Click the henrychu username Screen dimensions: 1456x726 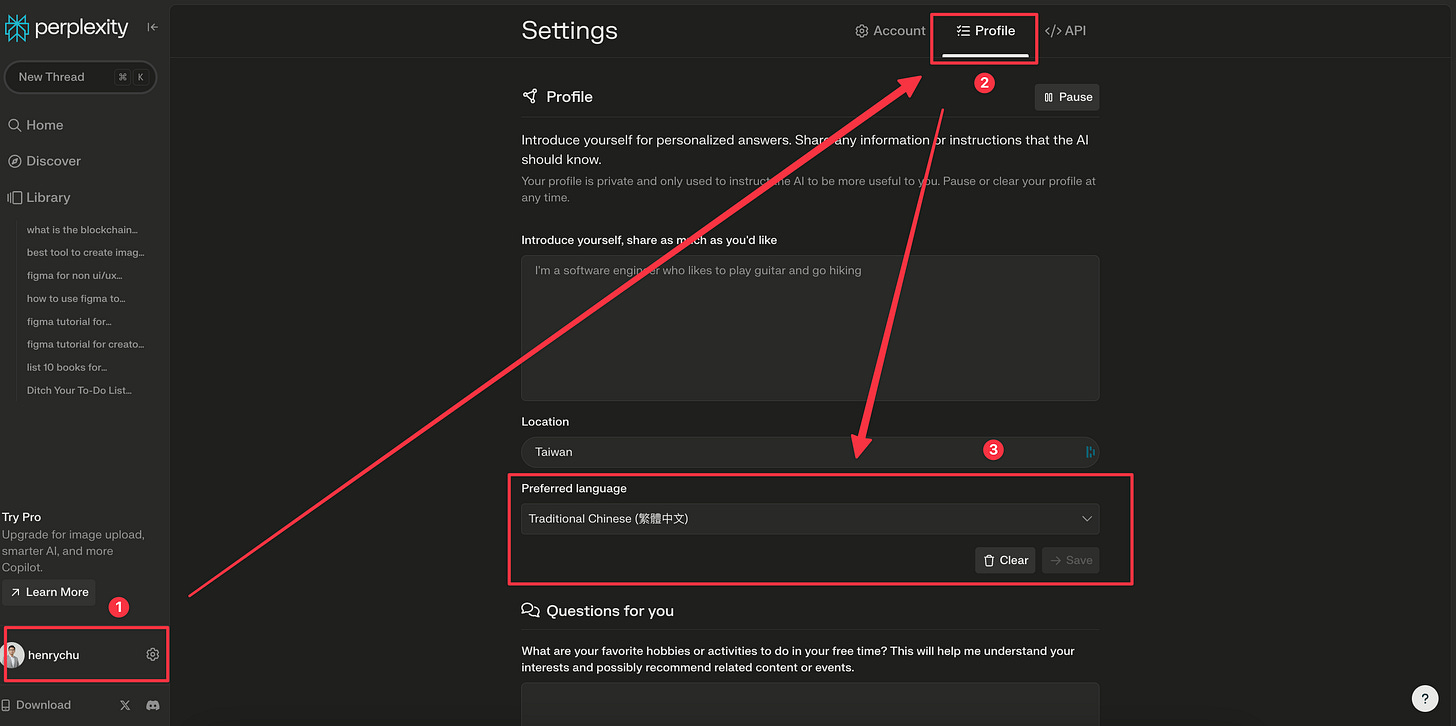(53, 655)
